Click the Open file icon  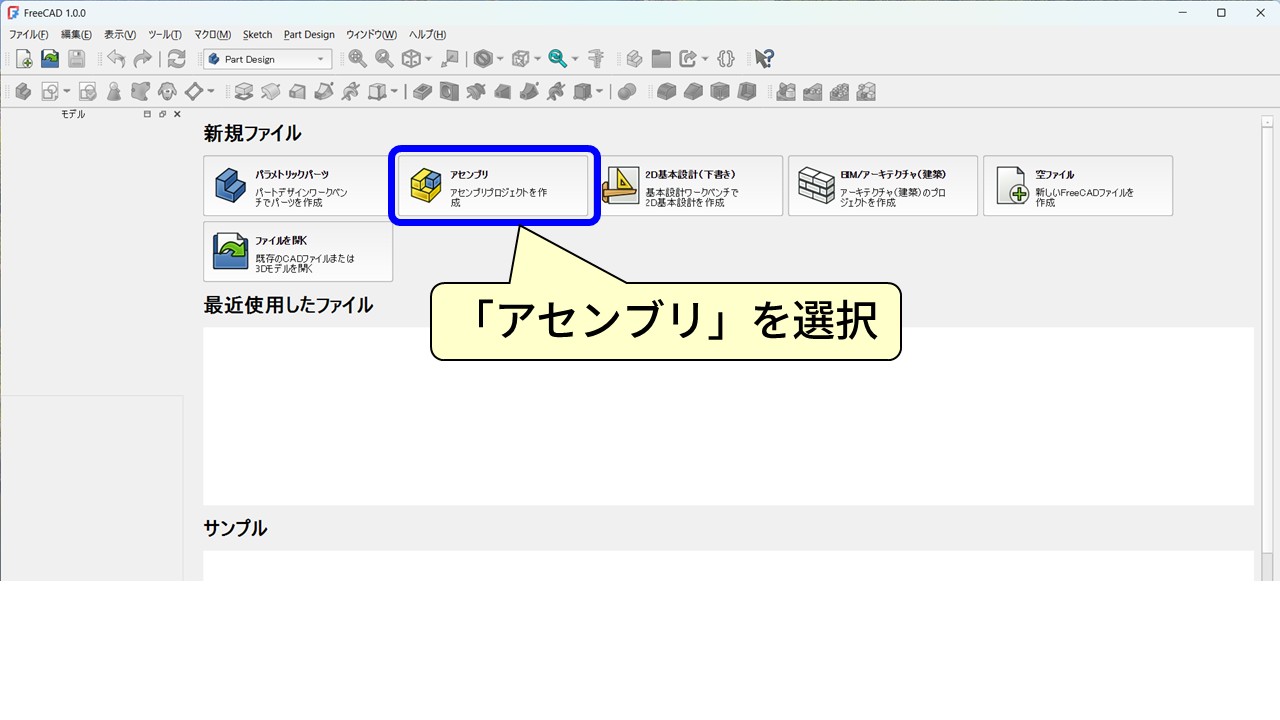(50, 59)
